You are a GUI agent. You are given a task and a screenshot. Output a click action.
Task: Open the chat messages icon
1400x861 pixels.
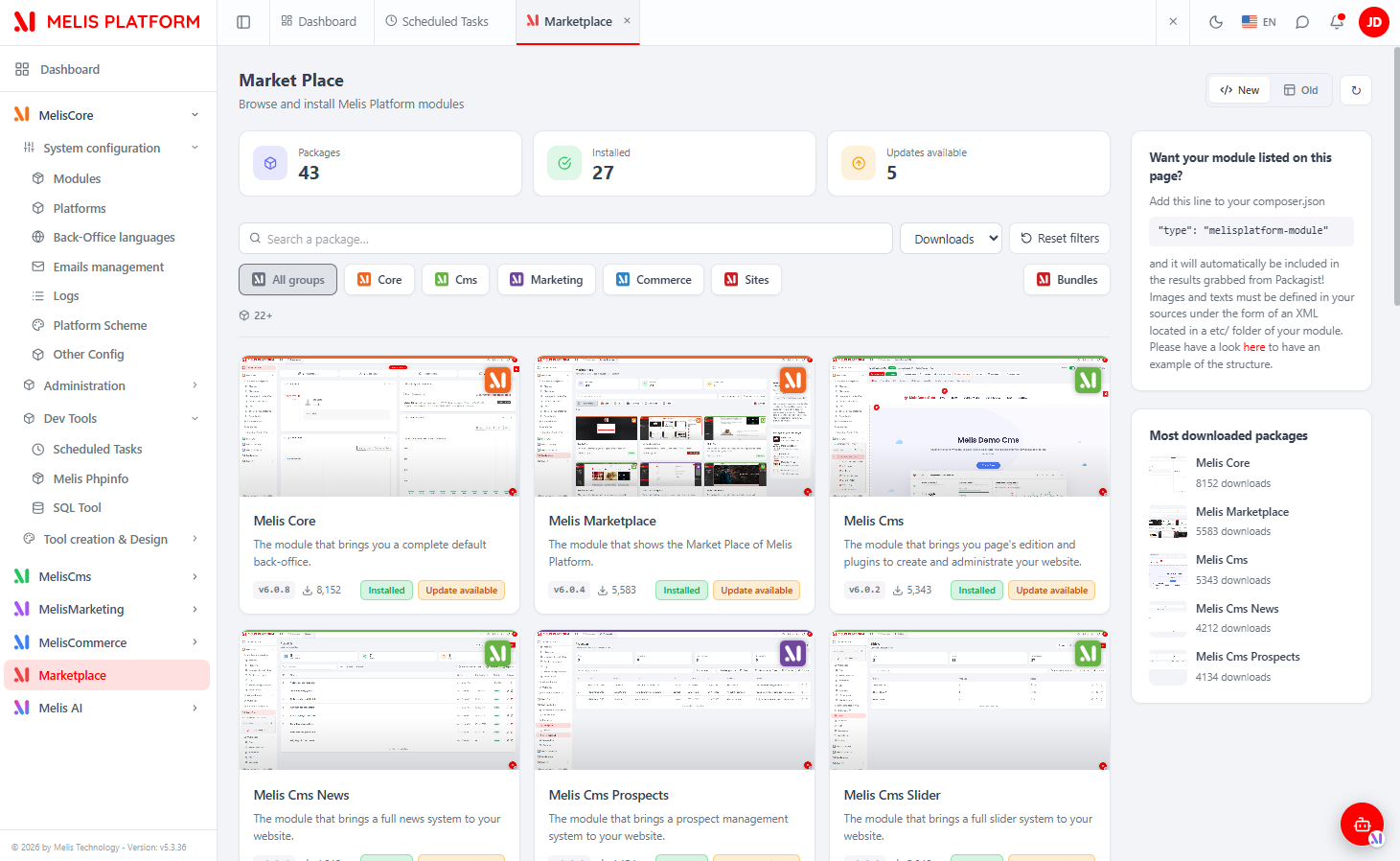click(1302, 22)
